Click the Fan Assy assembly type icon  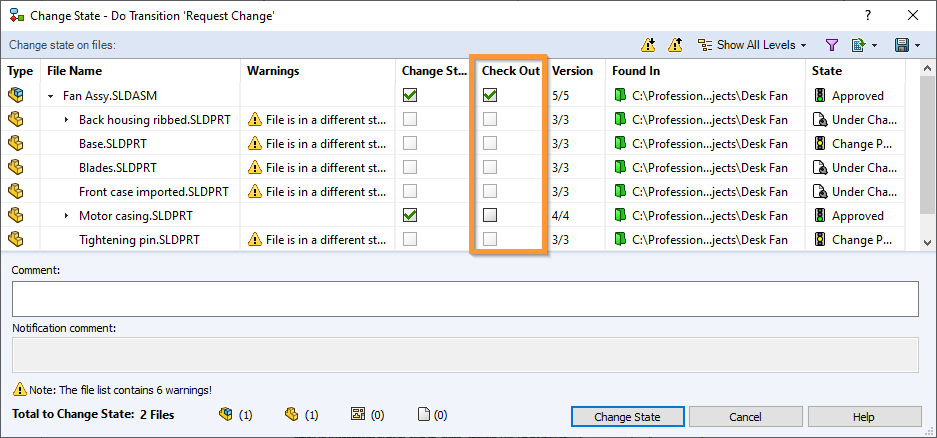16,96
